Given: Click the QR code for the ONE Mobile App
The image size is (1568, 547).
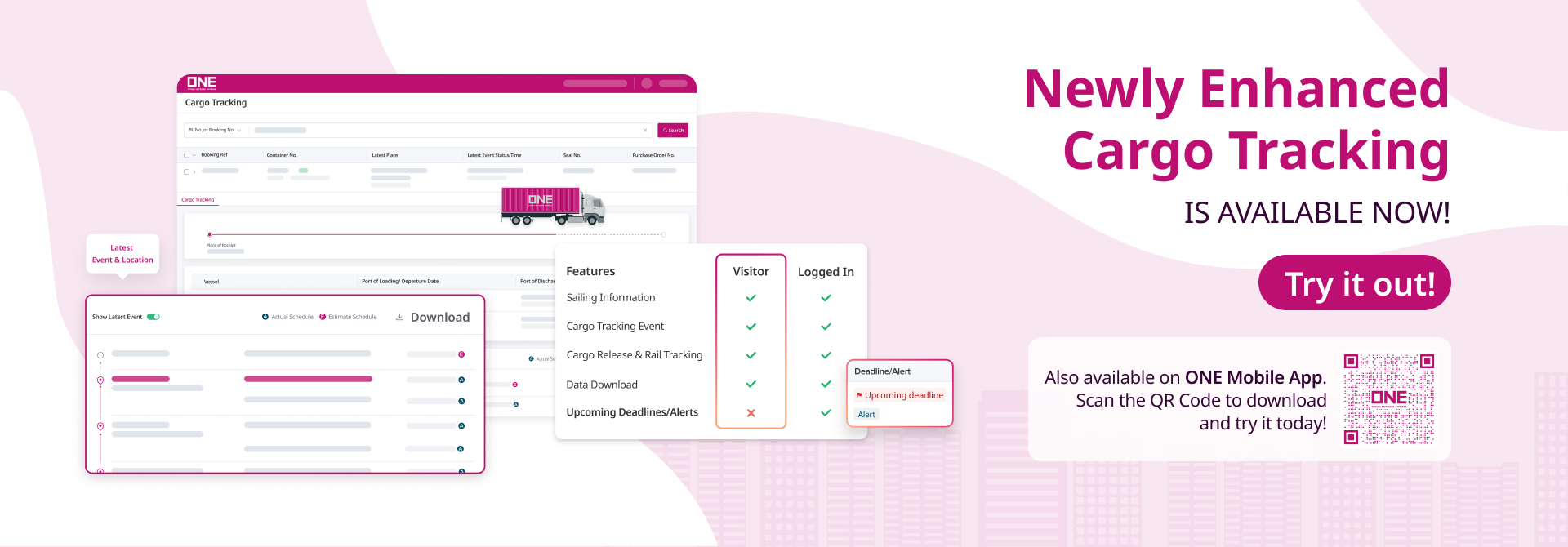Looking at the screenshot, I should [1389, 399].
